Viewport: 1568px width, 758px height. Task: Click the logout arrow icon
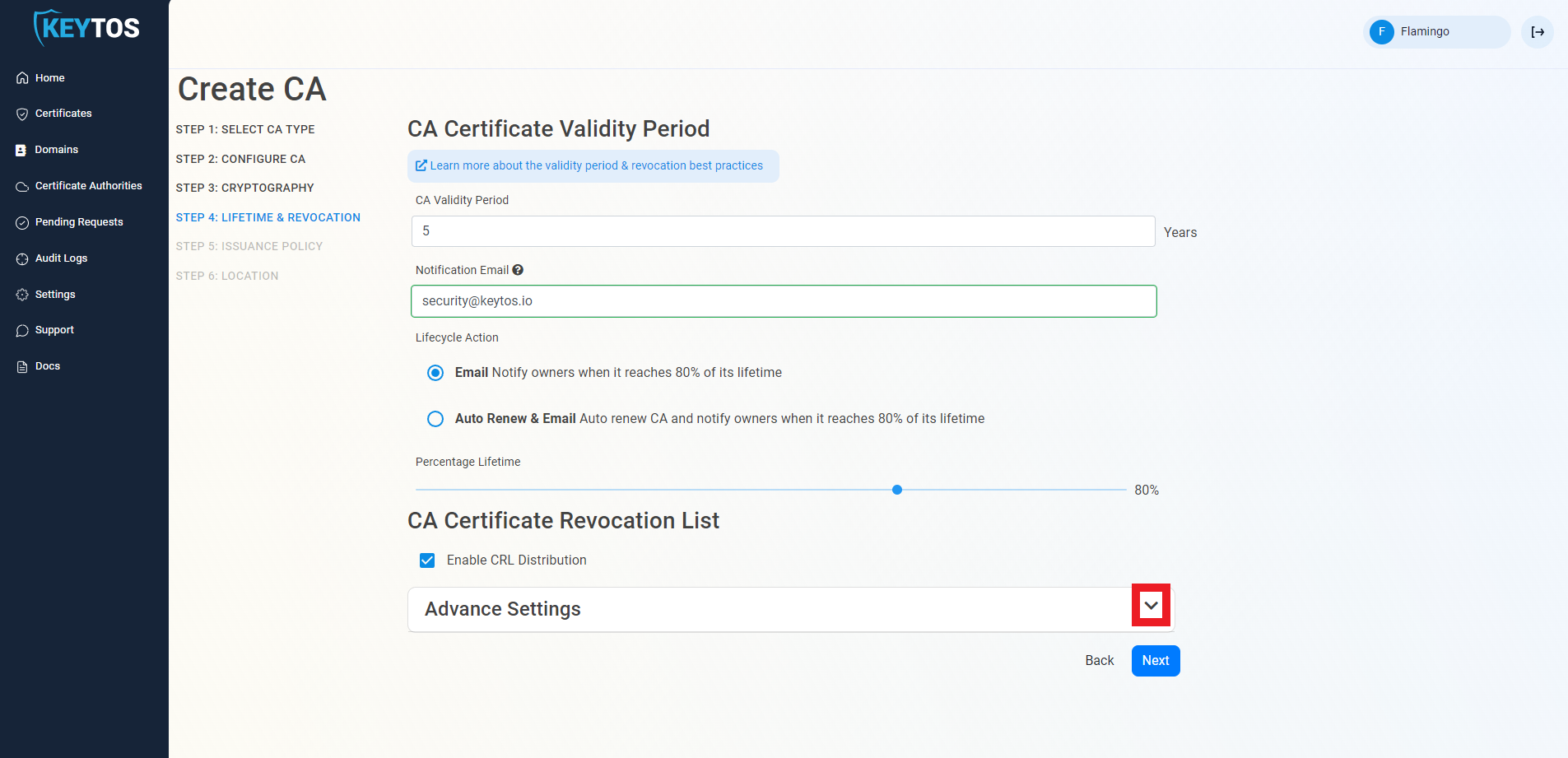point(1538,32)
